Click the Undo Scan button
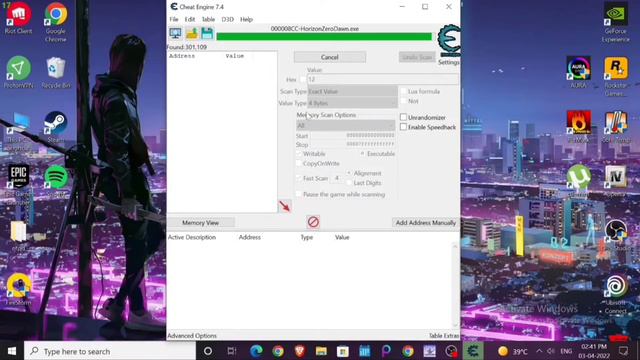The image size is (640, 360). tap(417, 57)
